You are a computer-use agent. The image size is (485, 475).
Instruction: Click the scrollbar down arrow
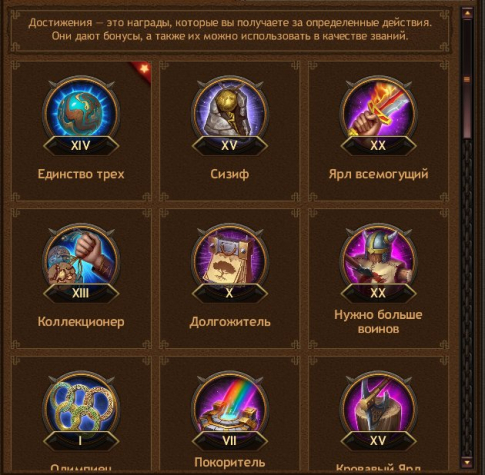click(x=467, y=463)
